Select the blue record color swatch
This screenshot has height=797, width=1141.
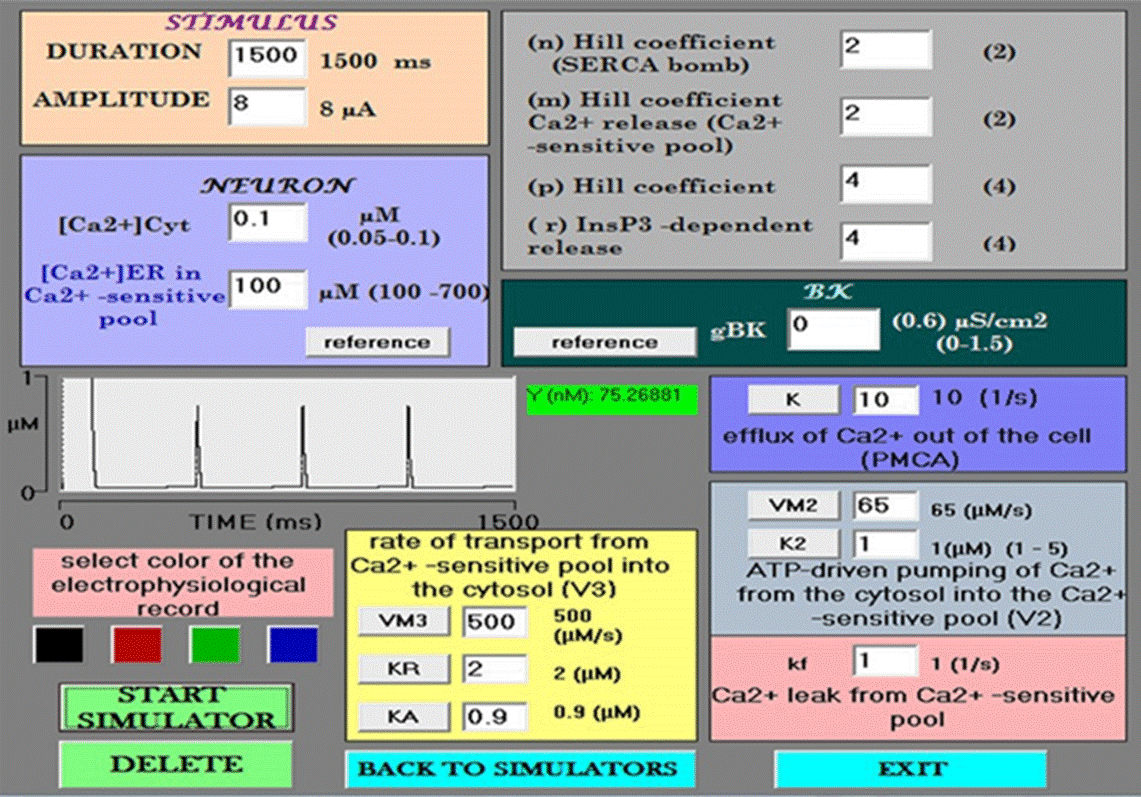click(x=293, y=644)
